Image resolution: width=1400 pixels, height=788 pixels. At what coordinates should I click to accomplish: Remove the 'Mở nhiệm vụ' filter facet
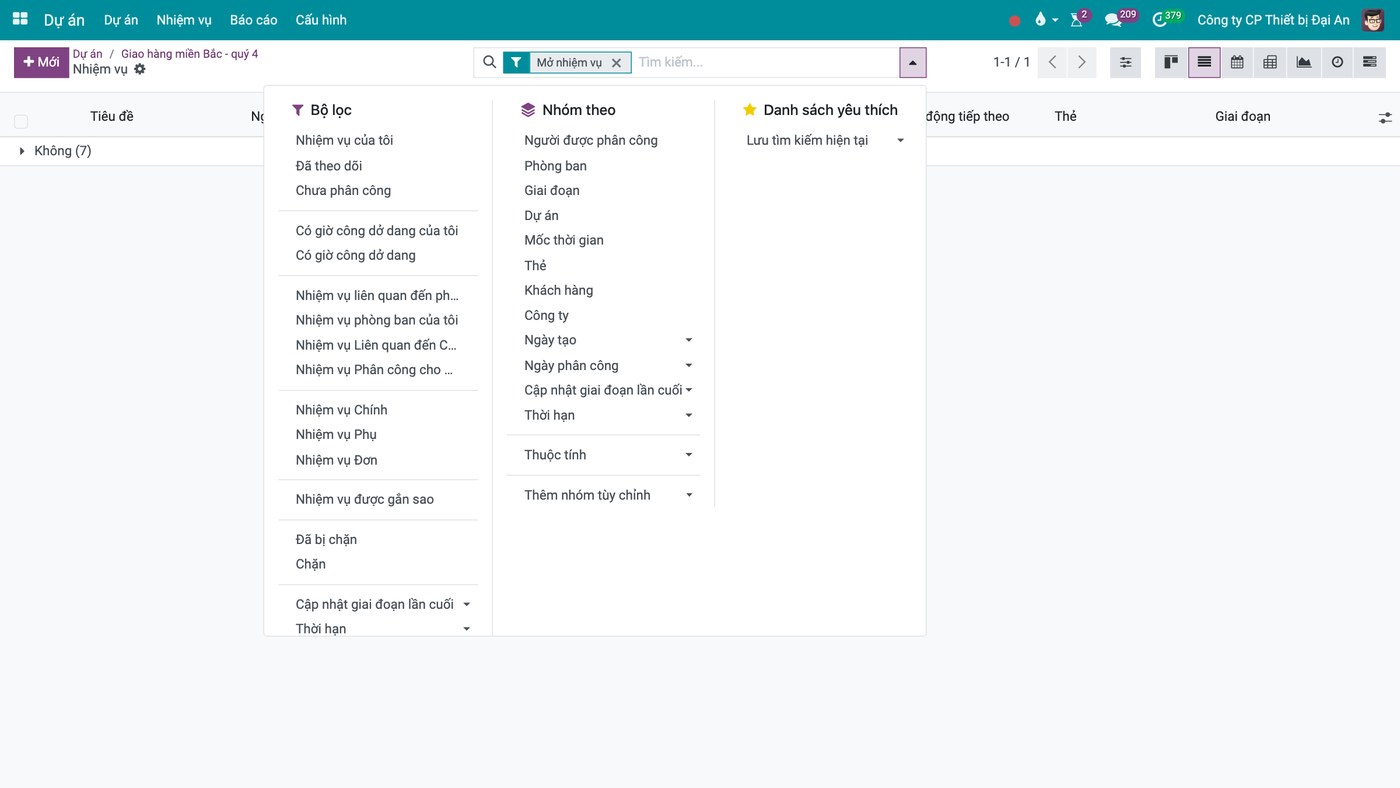(616, 63)
